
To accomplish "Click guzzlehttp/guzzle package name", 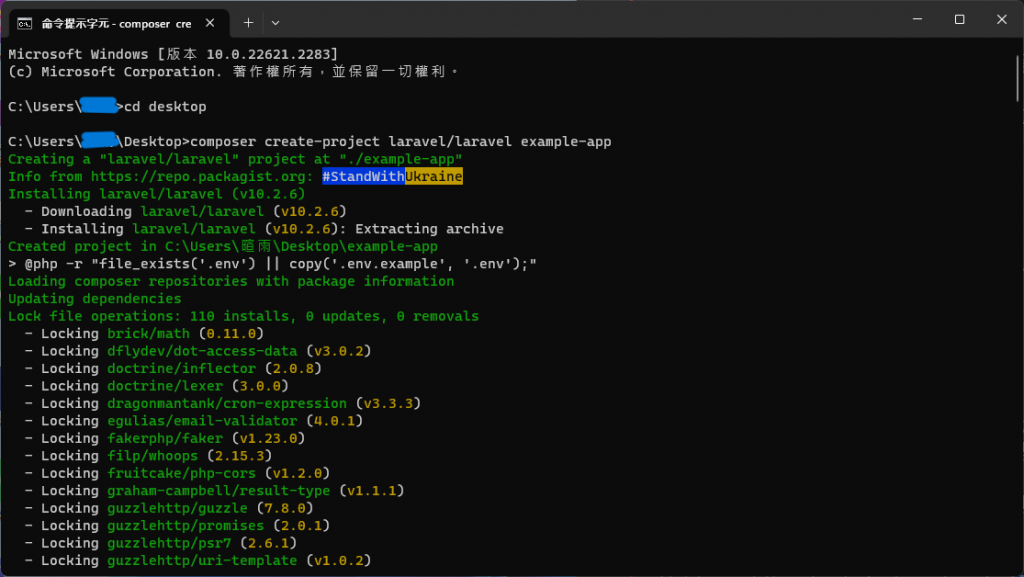I will coord(177,508).
